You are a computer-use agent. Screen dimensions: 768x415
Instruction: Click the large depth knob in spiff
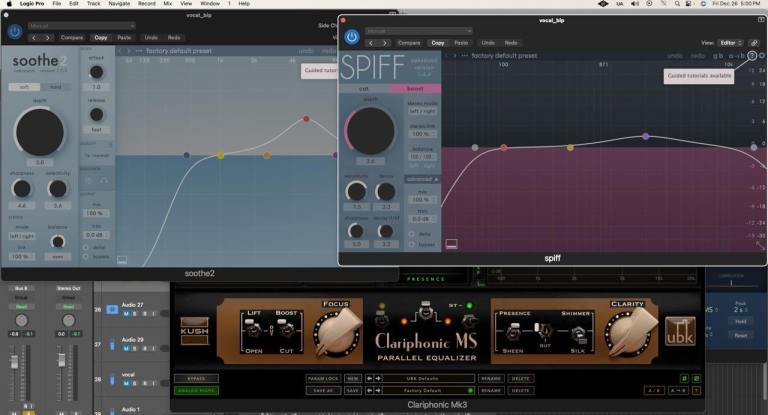click(x=370, y=131)
